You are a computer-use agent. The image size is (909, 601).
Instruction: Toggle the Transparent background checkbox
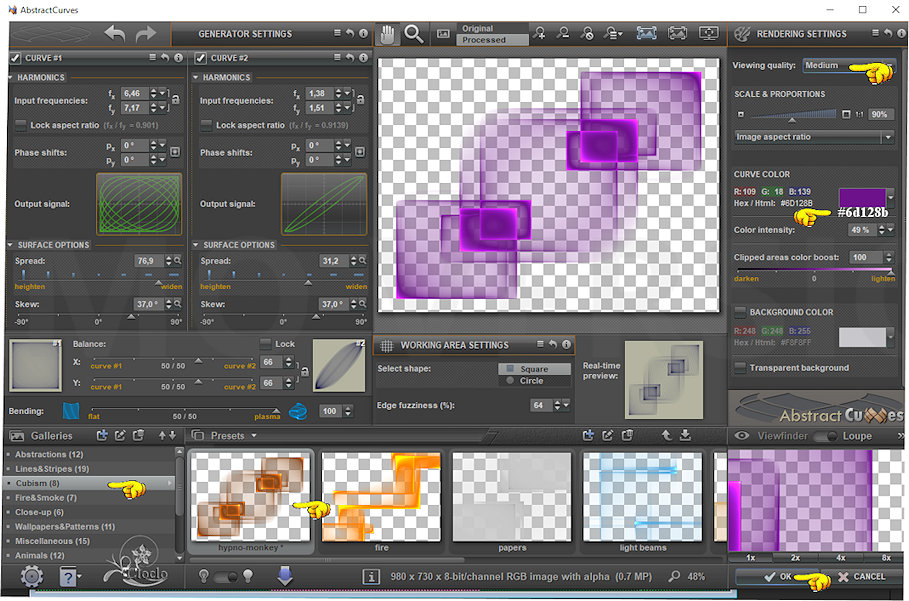pyautogui.click(x=740, y=368)
